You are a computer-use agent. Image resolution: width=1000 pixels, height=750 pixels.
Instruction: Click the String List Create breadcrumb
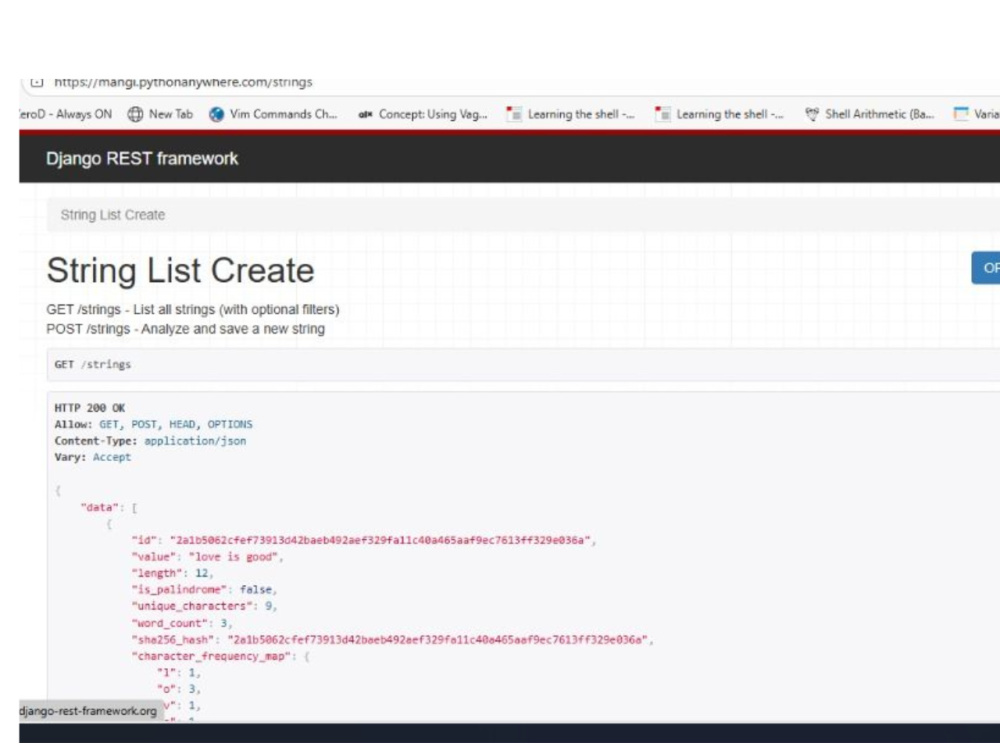click(x=113, y=215)
